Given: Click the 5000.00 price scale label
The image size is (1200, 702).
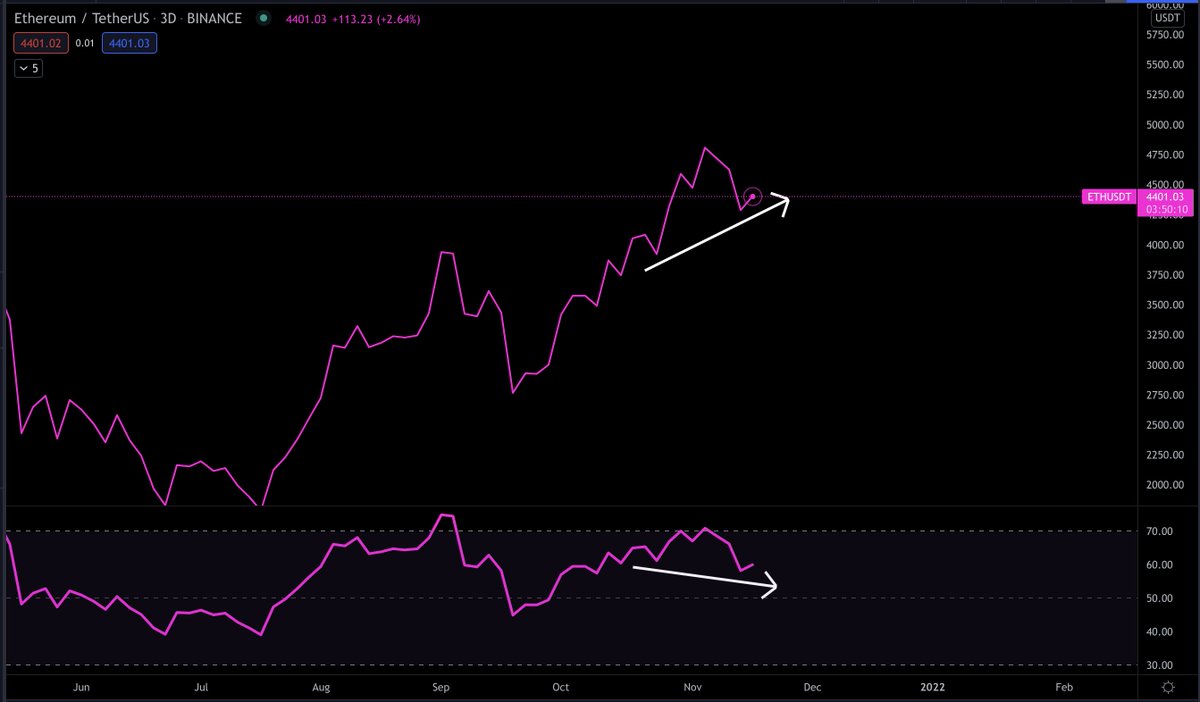Looking at the screenshot, I should coord(1165,125).
